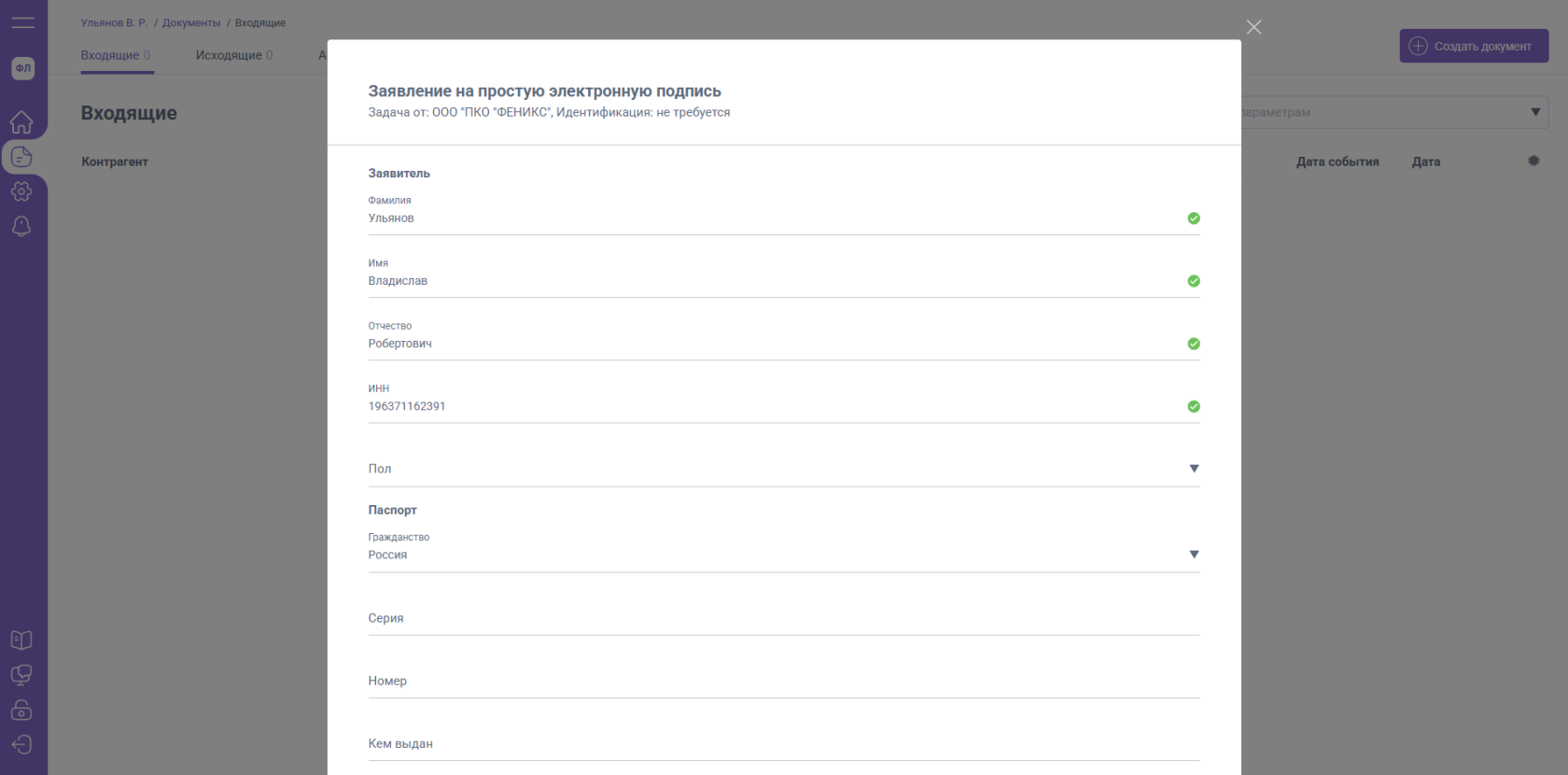Open settings gear in left sidebar
The height and width of the screenshot is (775, 1568).
tap(21, 191)
